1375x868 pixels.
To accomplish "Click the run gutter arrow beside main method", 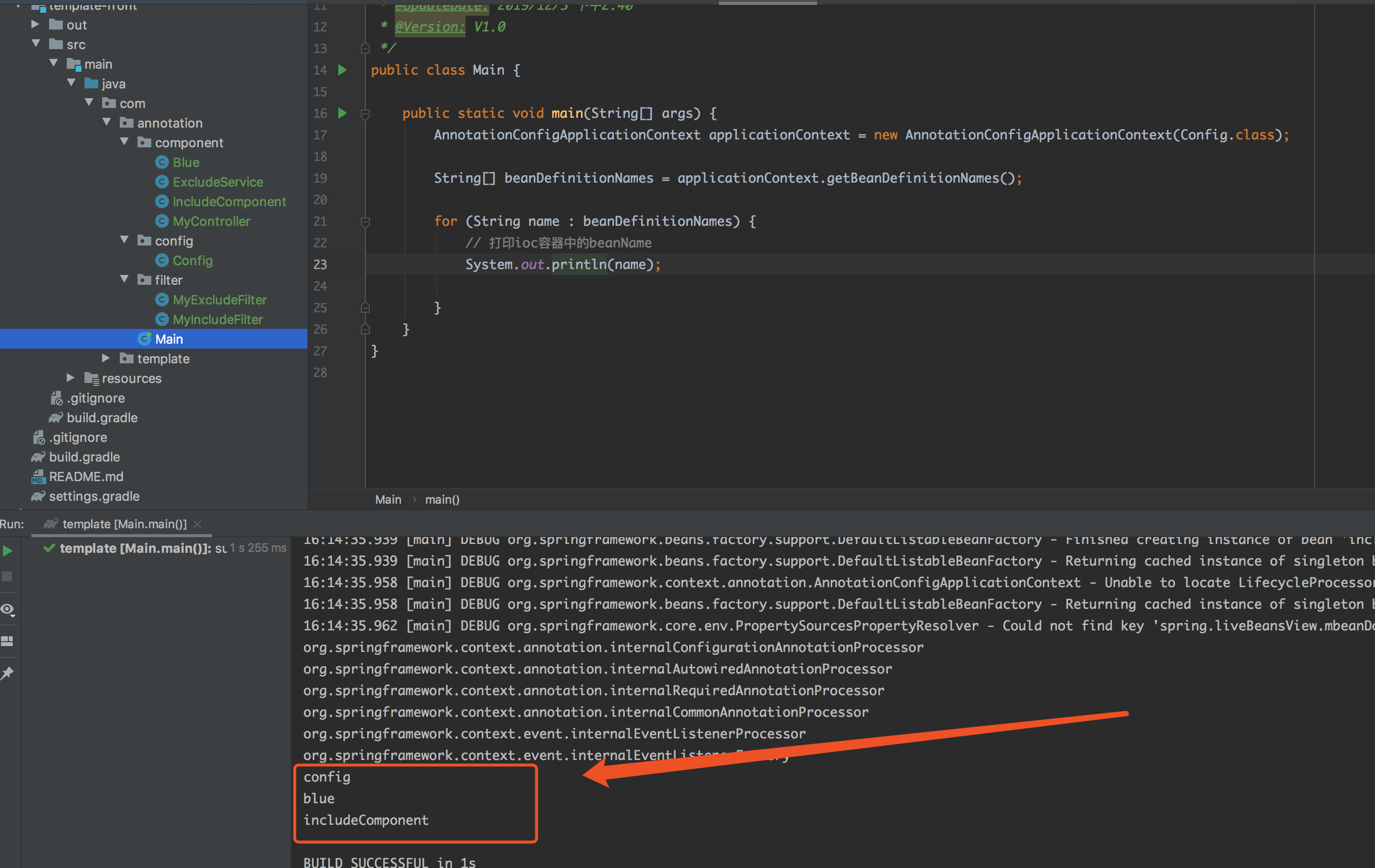I will (x=342, y=113).
